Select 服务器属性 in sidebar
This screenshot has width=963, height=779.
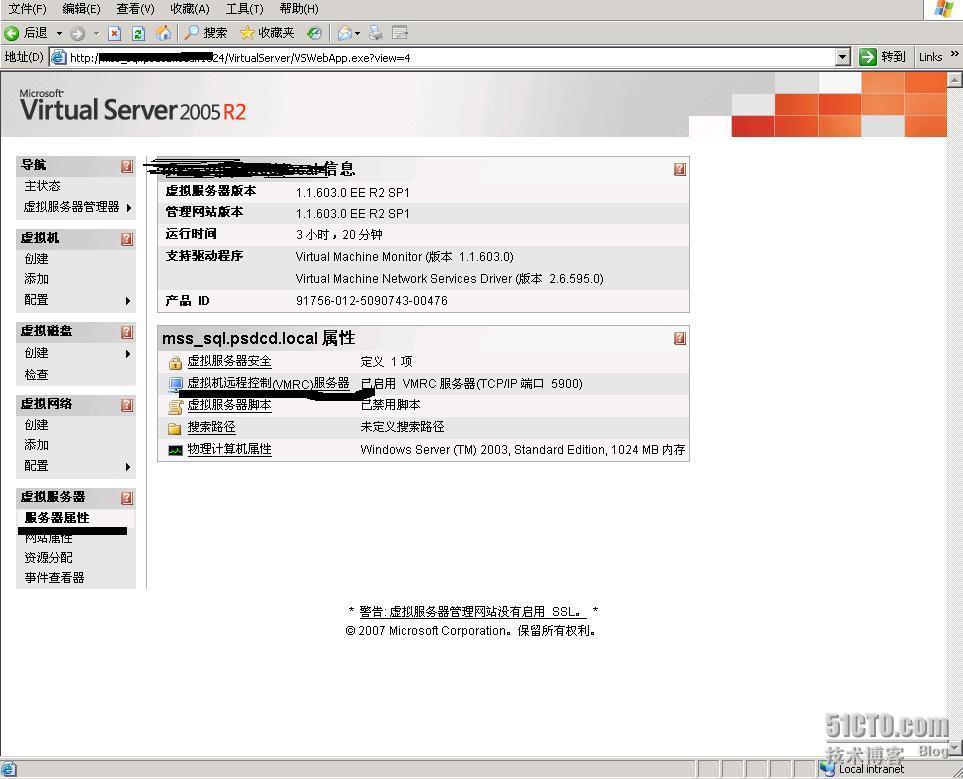57,518
